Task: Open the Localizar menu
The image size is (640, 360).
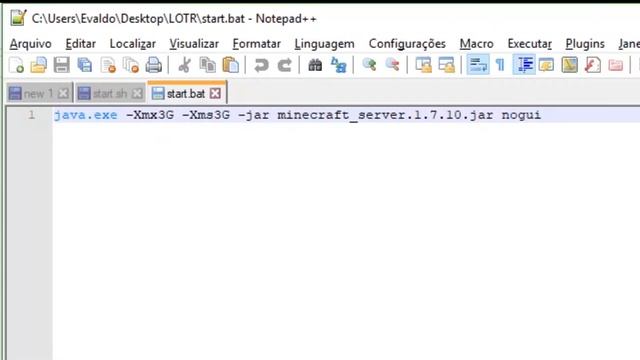Action: [x=133, y=44]
